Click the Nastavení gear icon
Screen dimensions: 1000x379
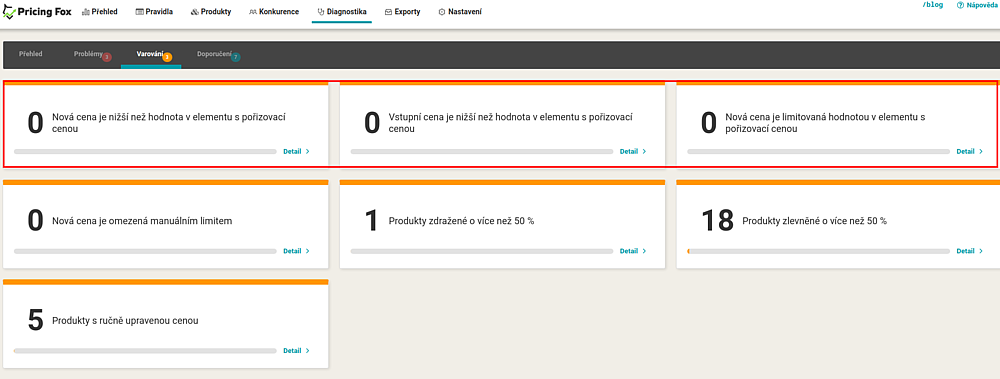click(x=442, y=11)
